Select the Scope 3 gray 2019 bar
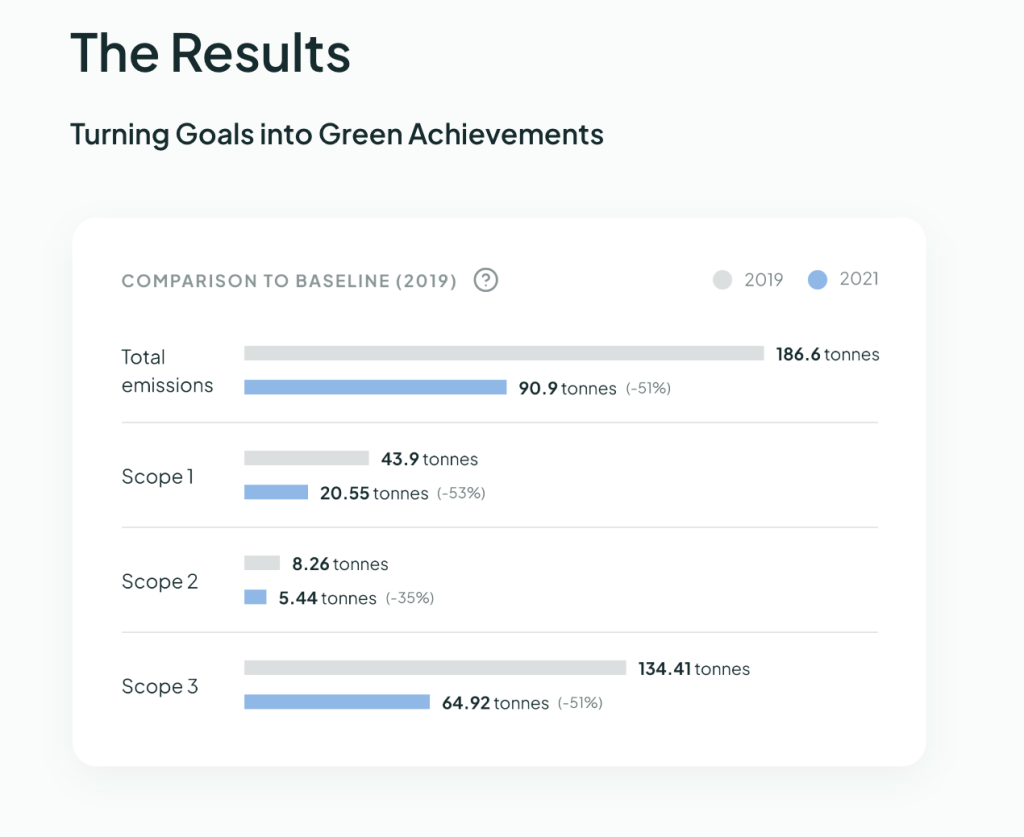 [435, 668]
